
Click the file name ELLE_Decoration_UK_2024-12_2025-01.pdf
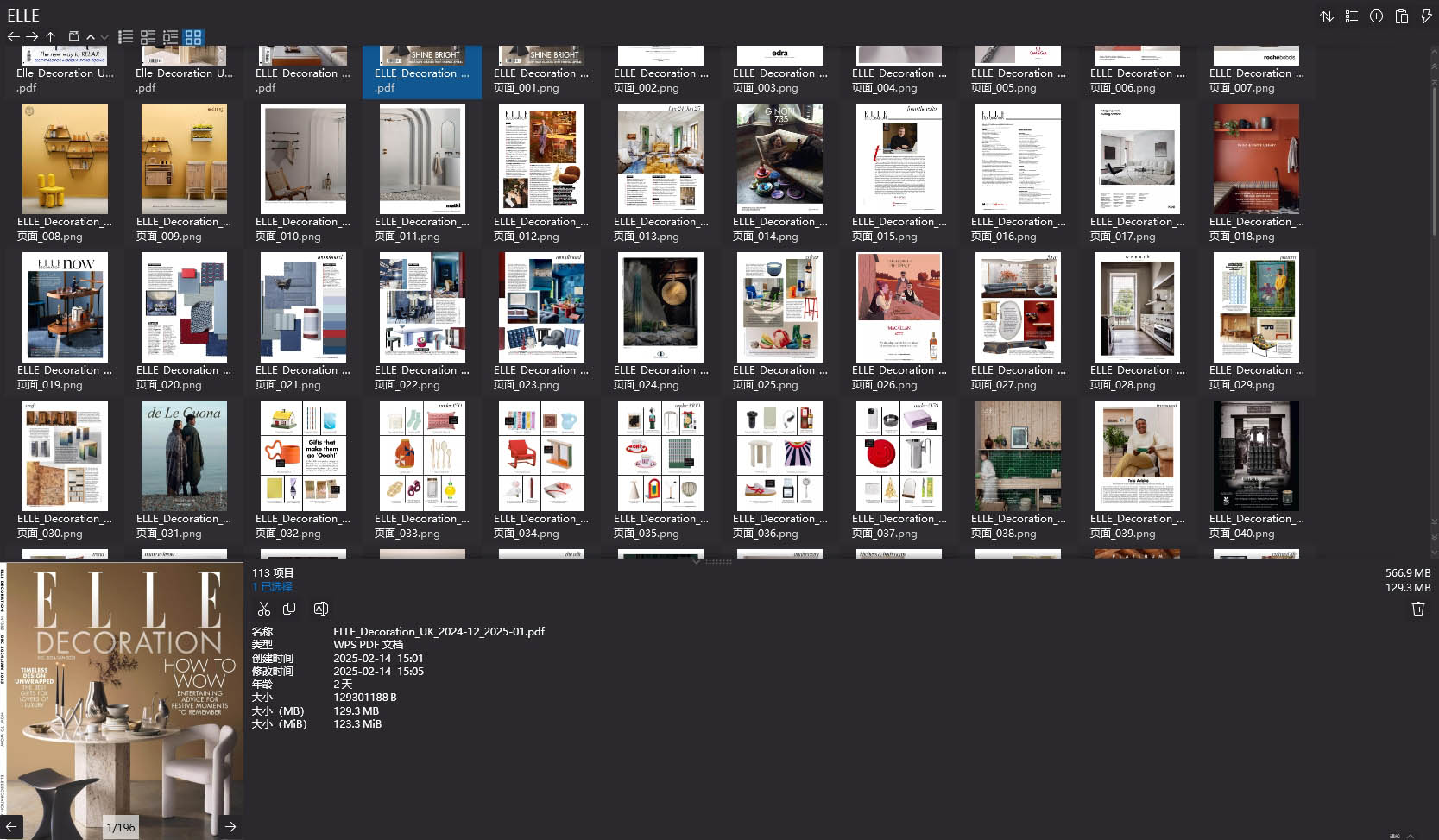tap(439, 632)
